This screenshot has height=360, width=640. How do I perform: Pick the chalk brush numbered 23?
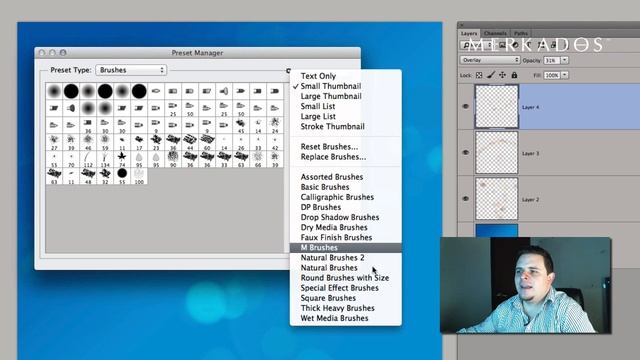click(156, 142)
